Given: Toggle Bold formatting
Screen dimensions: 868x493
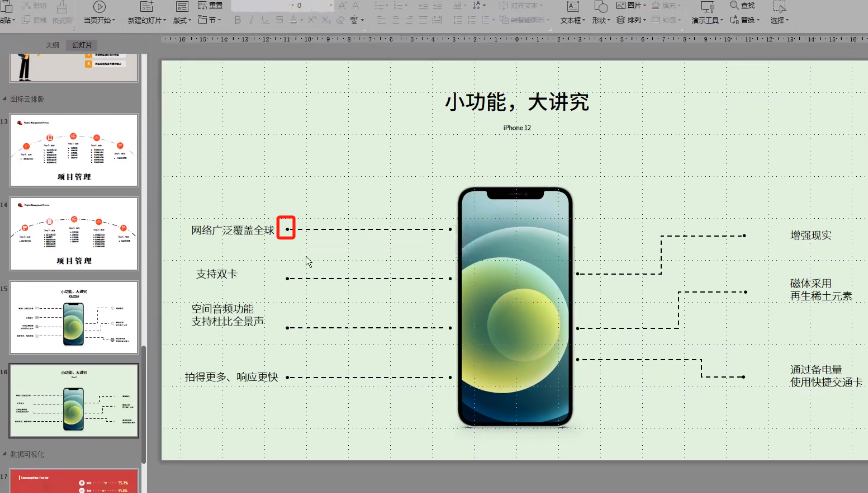Looking at the screenshot, I should pyautogui.click(x=237, y=20).
